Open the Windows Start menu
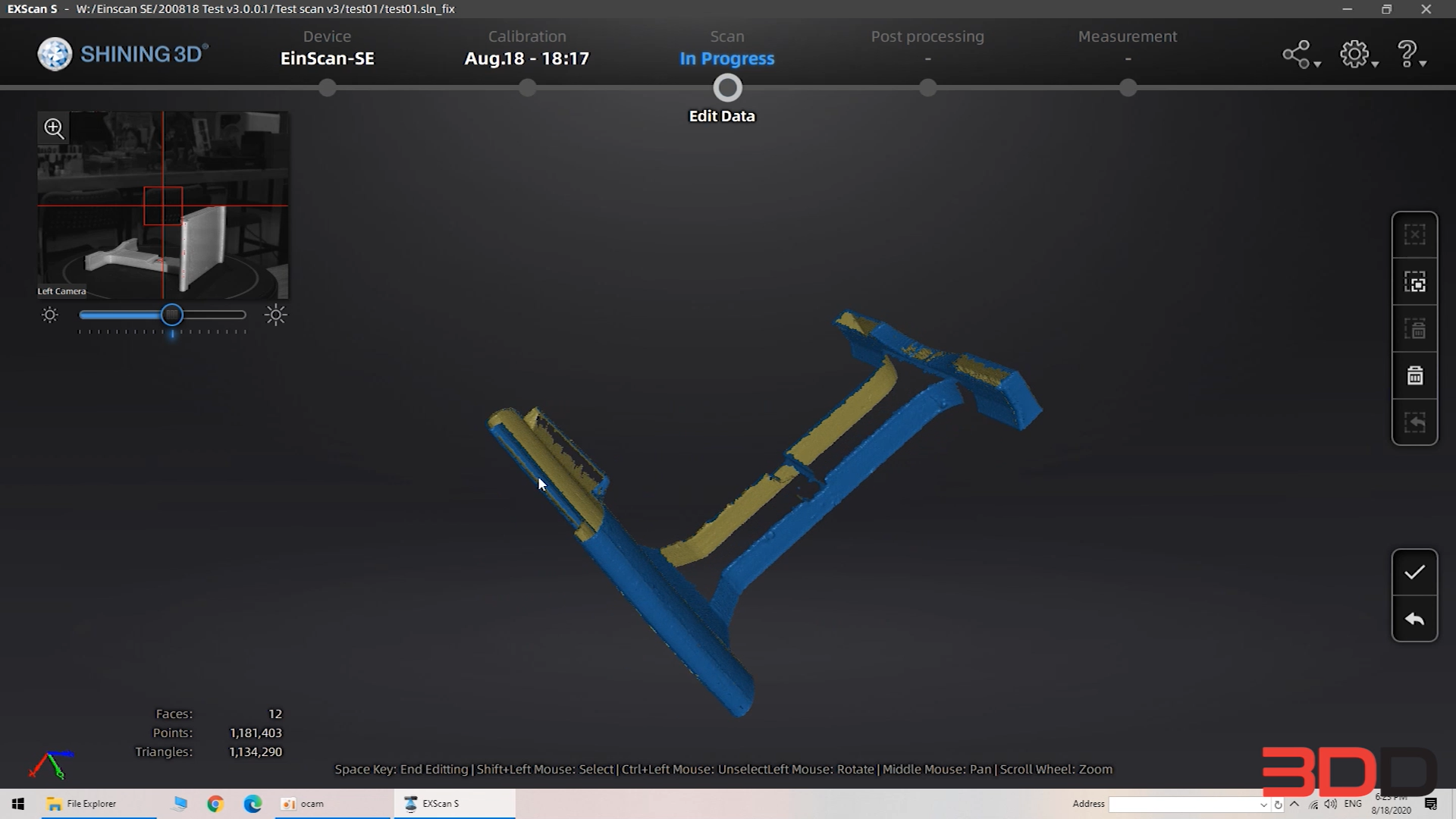 tap(18, 804)
